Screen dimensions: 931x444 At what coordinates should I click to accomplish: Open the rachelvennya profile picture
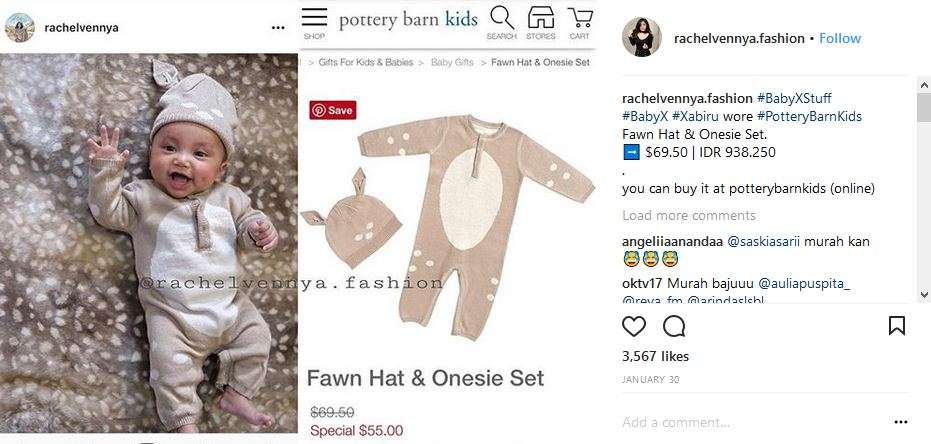pos(20,28)
